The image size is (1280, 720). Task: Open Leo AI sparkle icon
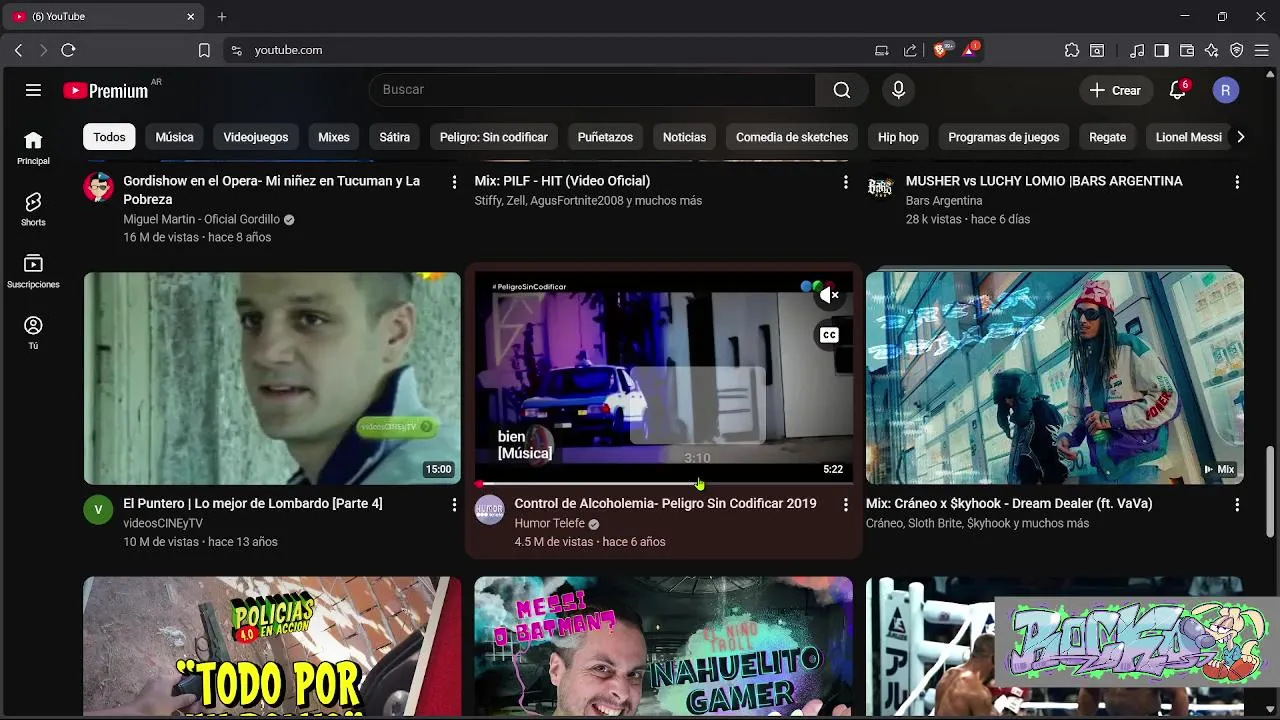coord(1212,50)
